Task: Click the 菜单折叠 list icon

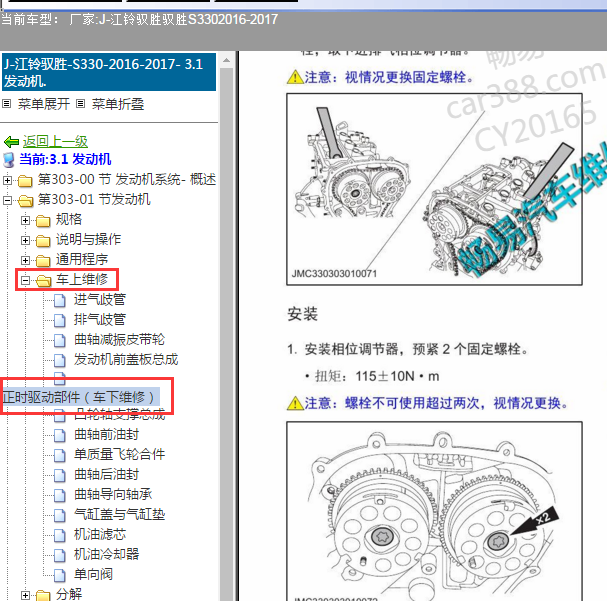Action: 81,104
